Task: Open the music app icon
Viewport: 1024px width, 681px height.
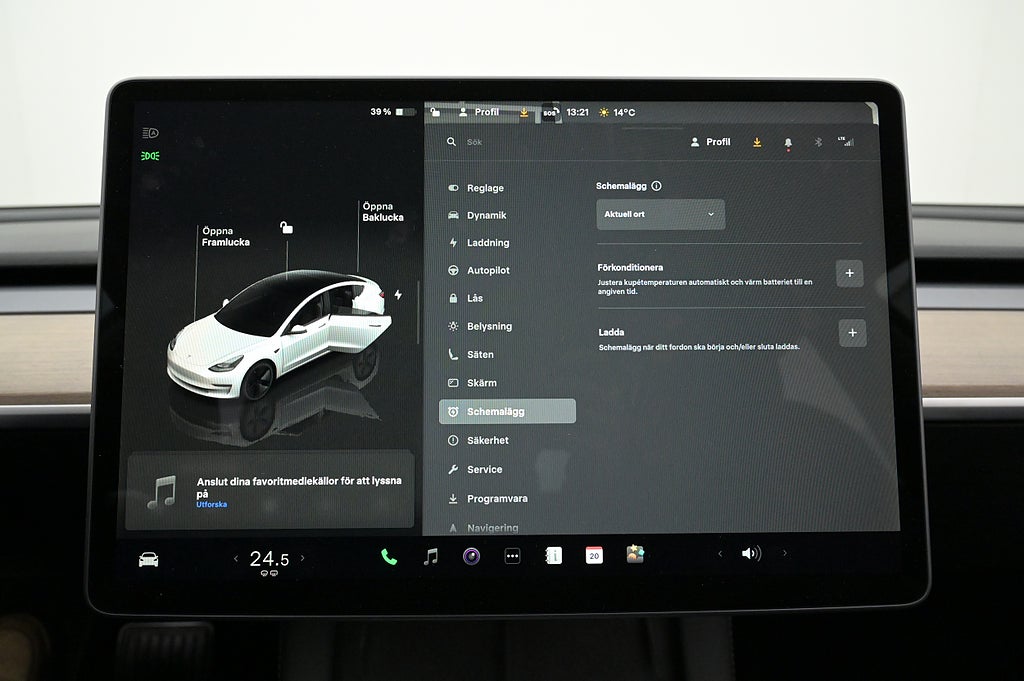Action: click(430, 557)
